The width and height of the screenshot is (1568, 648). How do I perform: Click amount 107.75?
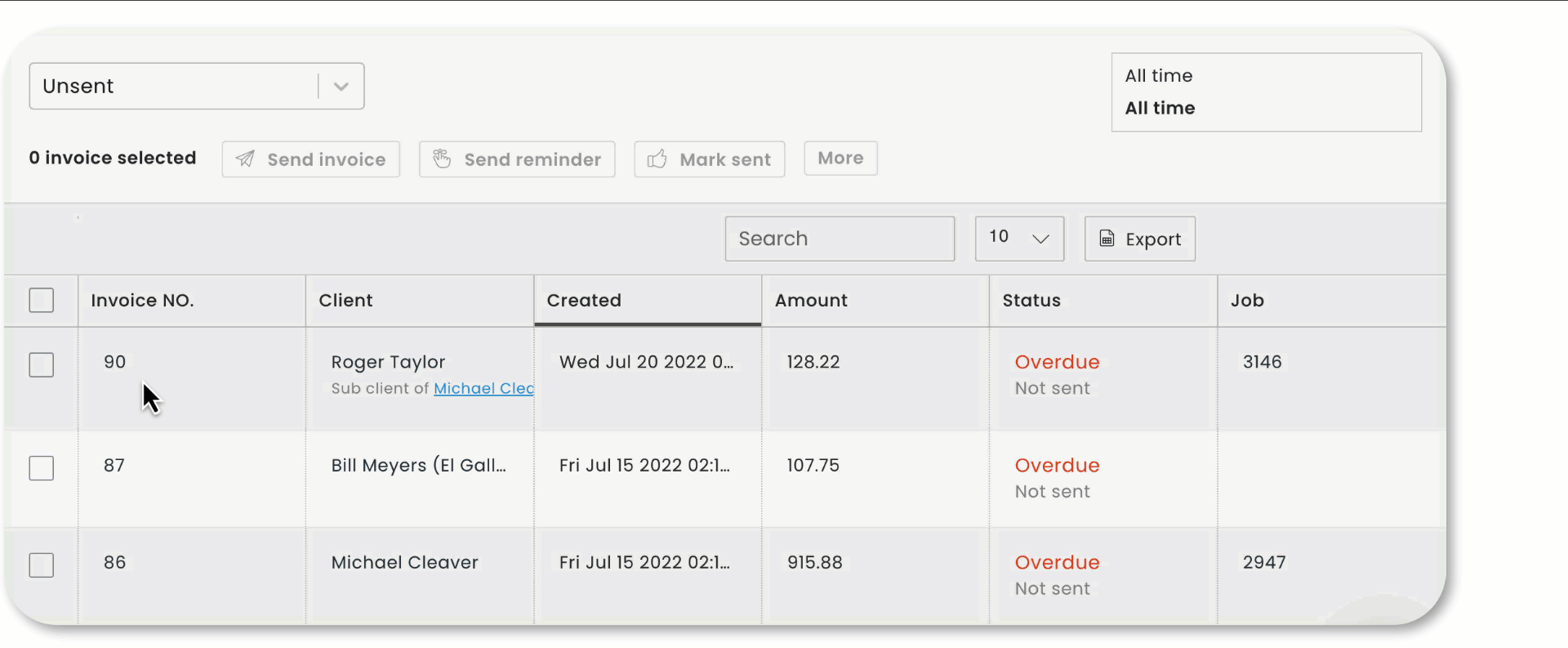813,465
